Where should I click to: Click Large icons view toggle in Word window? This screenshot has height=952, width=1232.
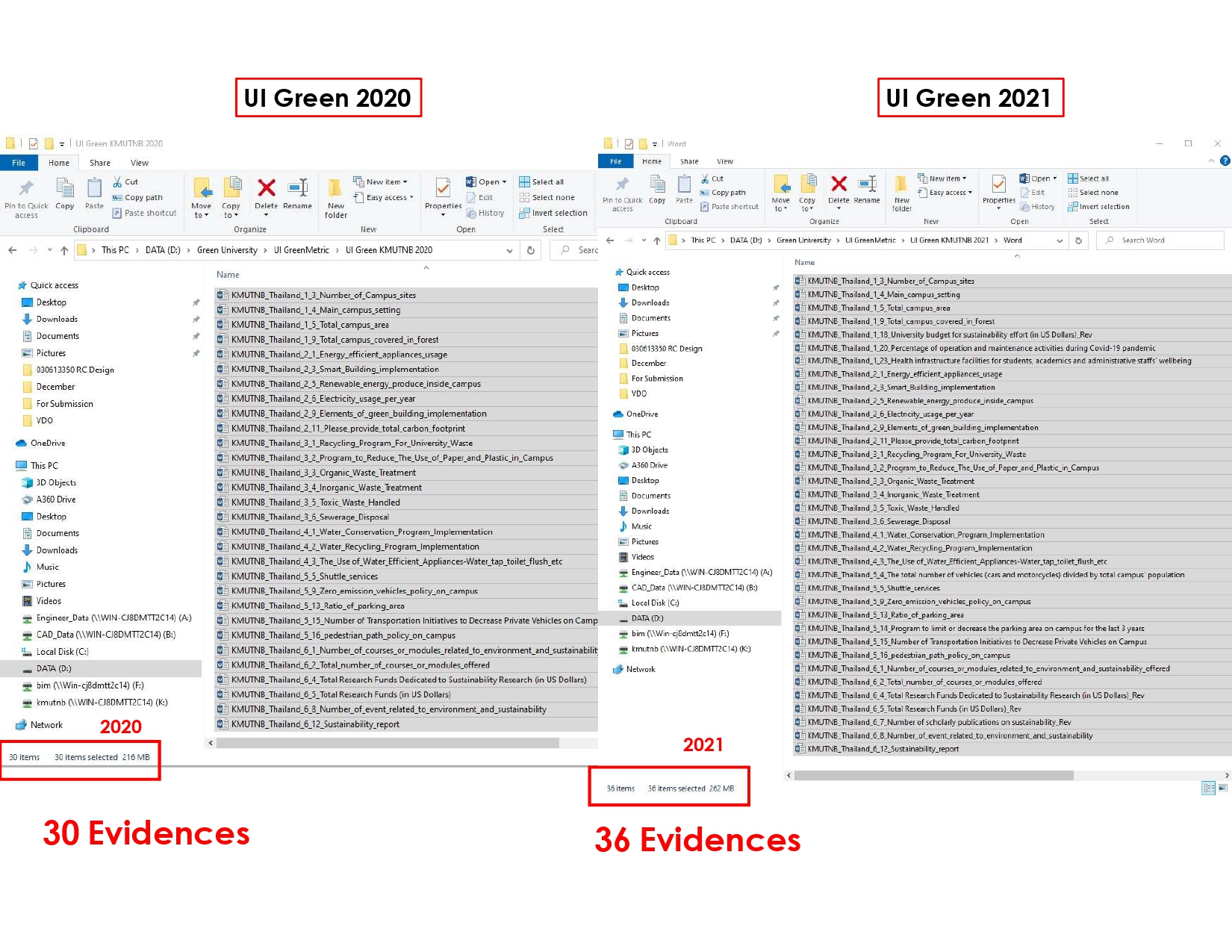[x=1223, y=788]
